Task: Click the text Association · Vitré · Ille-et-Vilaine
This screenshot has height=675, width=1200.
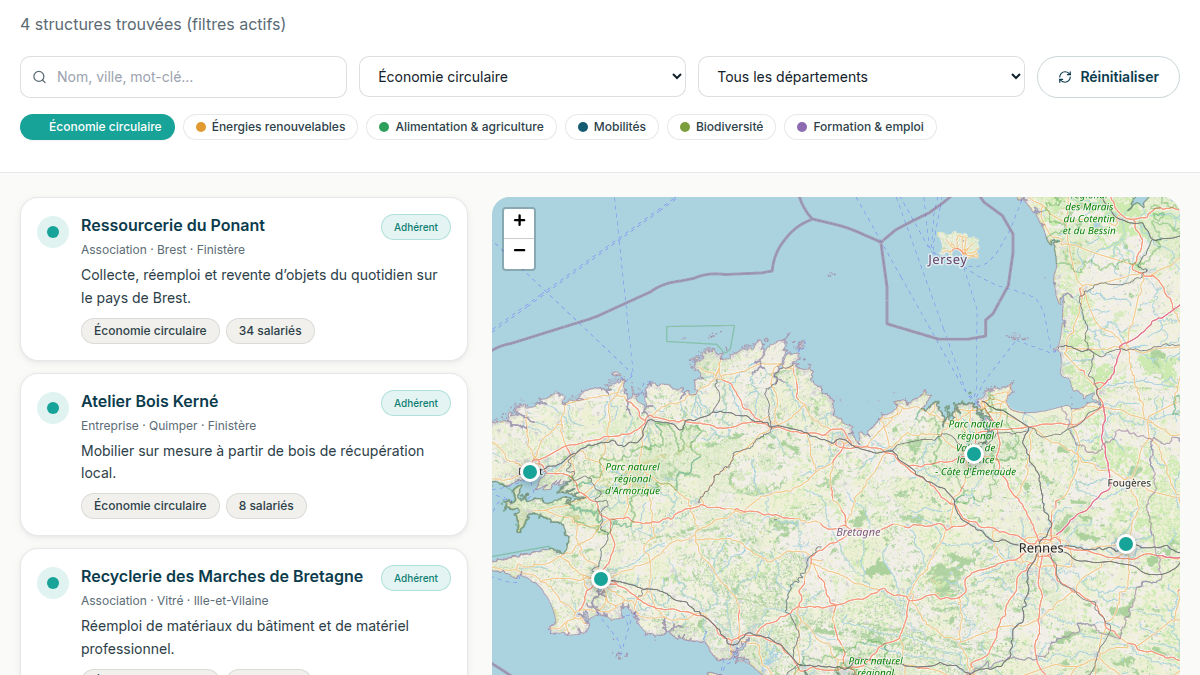Action: tap(175, 601)
